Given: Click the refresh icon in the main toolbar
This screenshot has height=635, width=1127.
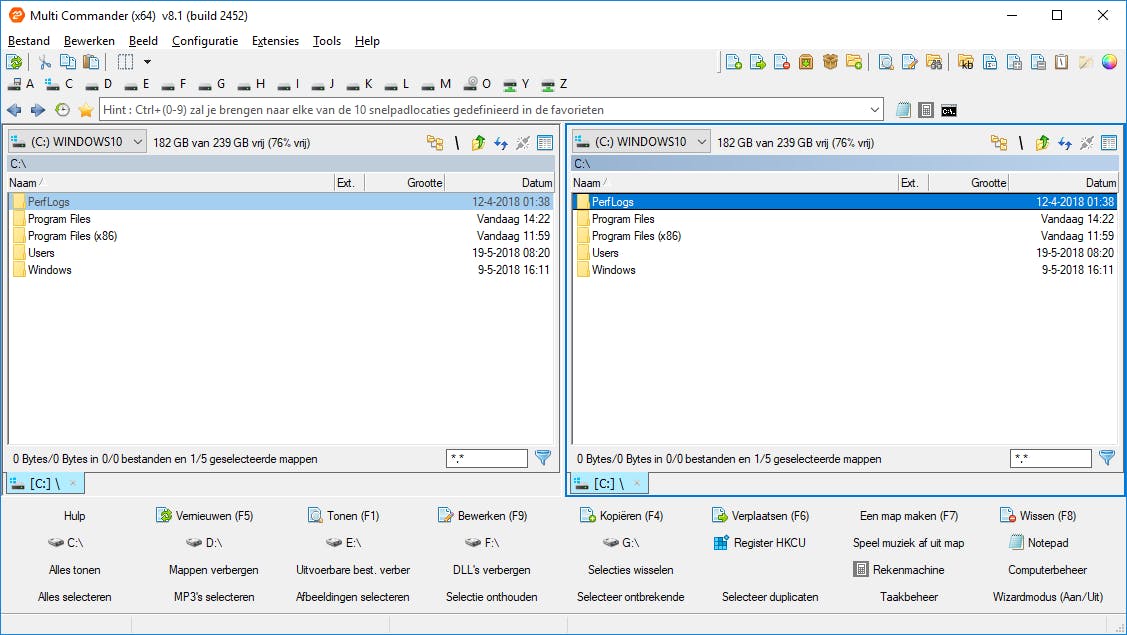Looking at the screenshot, I should click(14, 63).
